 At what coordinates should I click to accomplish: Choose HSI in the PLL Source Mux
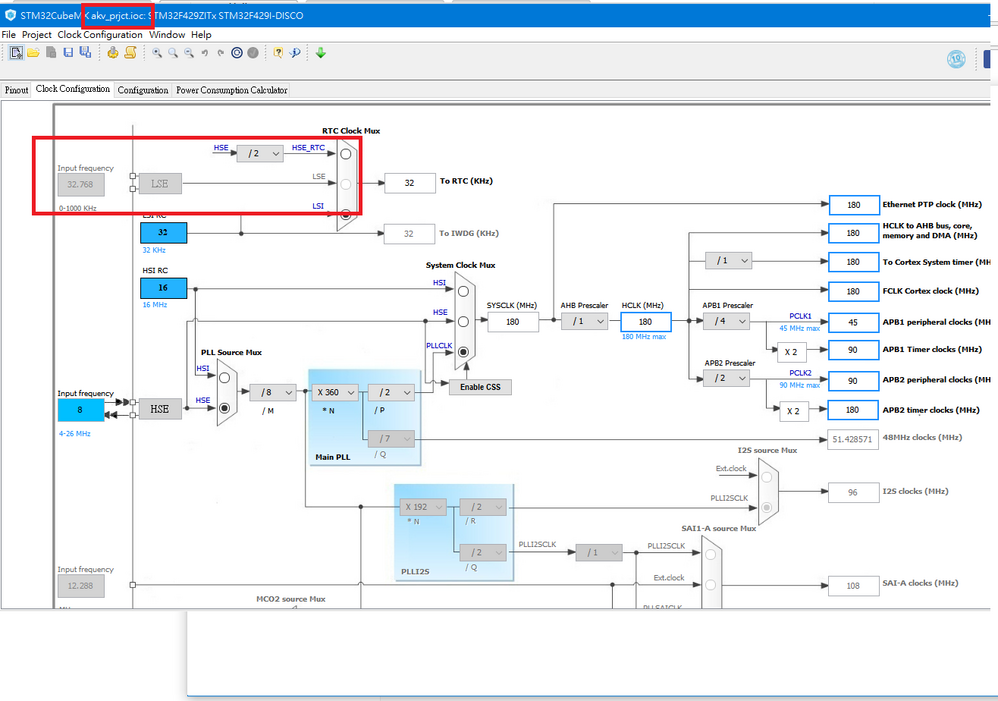224,378
